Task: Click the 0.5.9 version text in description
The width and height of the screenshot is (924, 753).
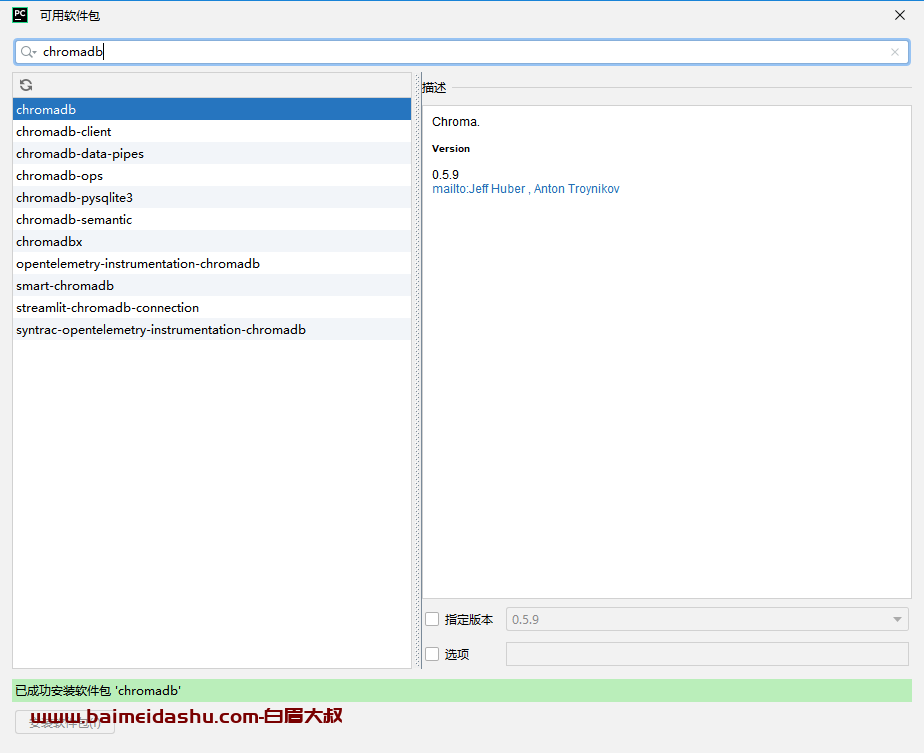Action: point(446,174)
